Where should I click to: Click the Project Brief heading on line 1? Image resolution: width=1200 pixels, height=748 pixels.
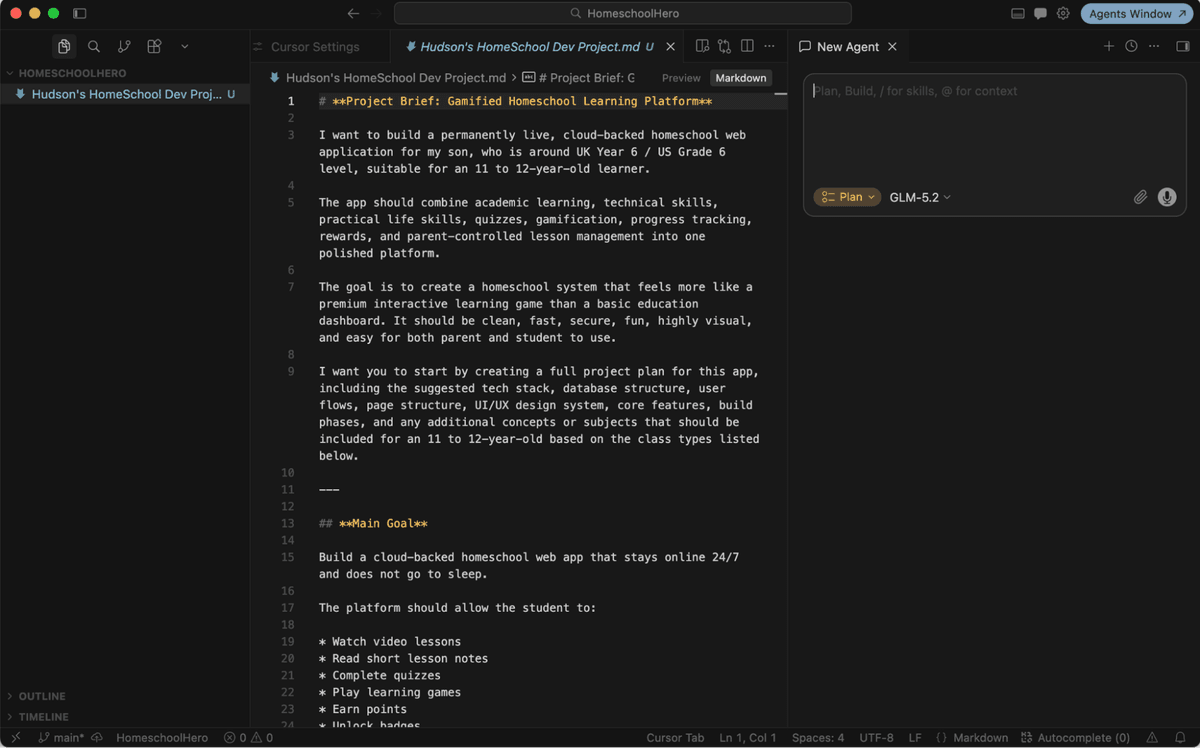pos(515,101)
